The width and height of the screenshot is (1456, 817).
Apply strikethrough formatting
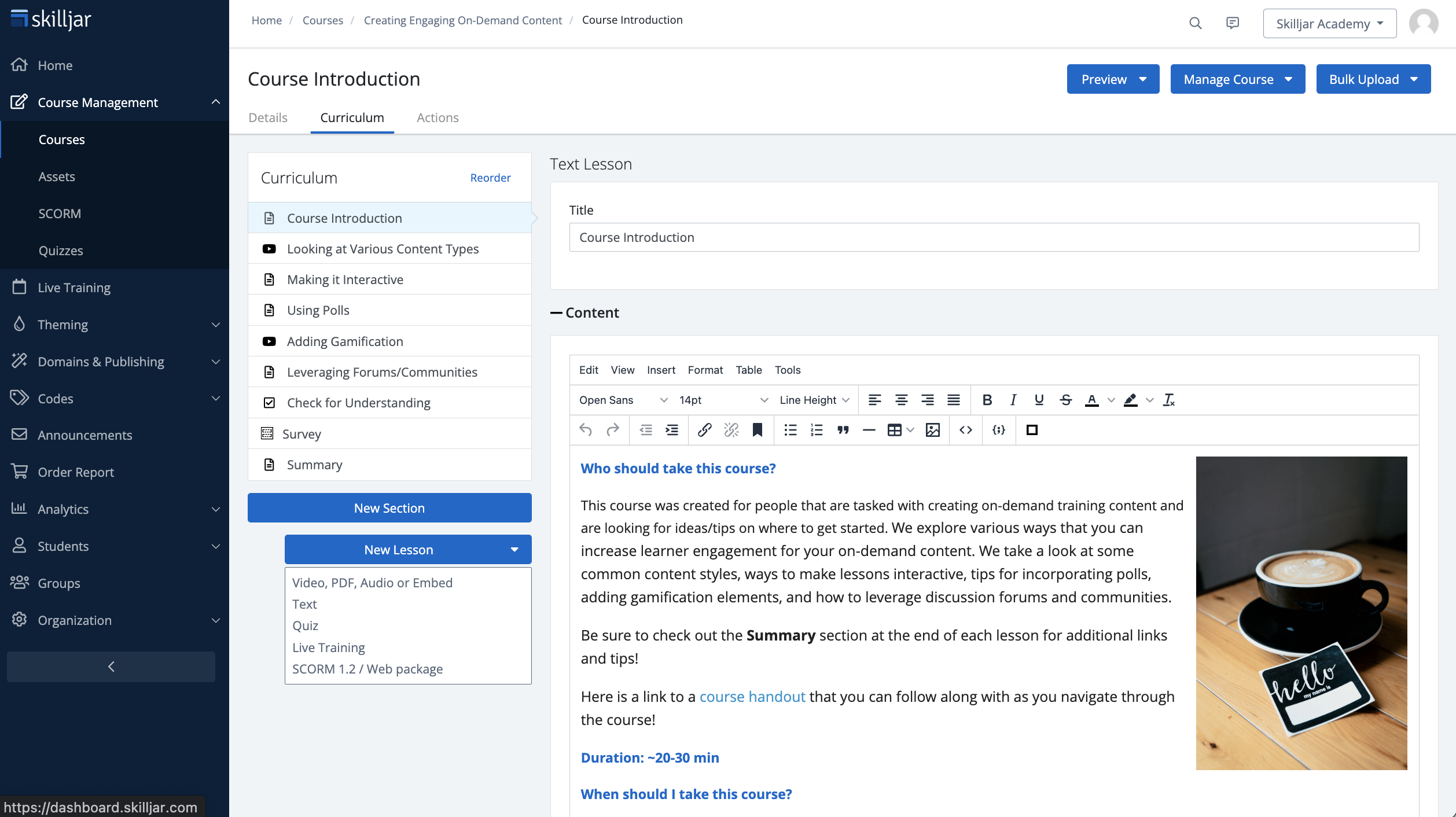click(1065, 400)
